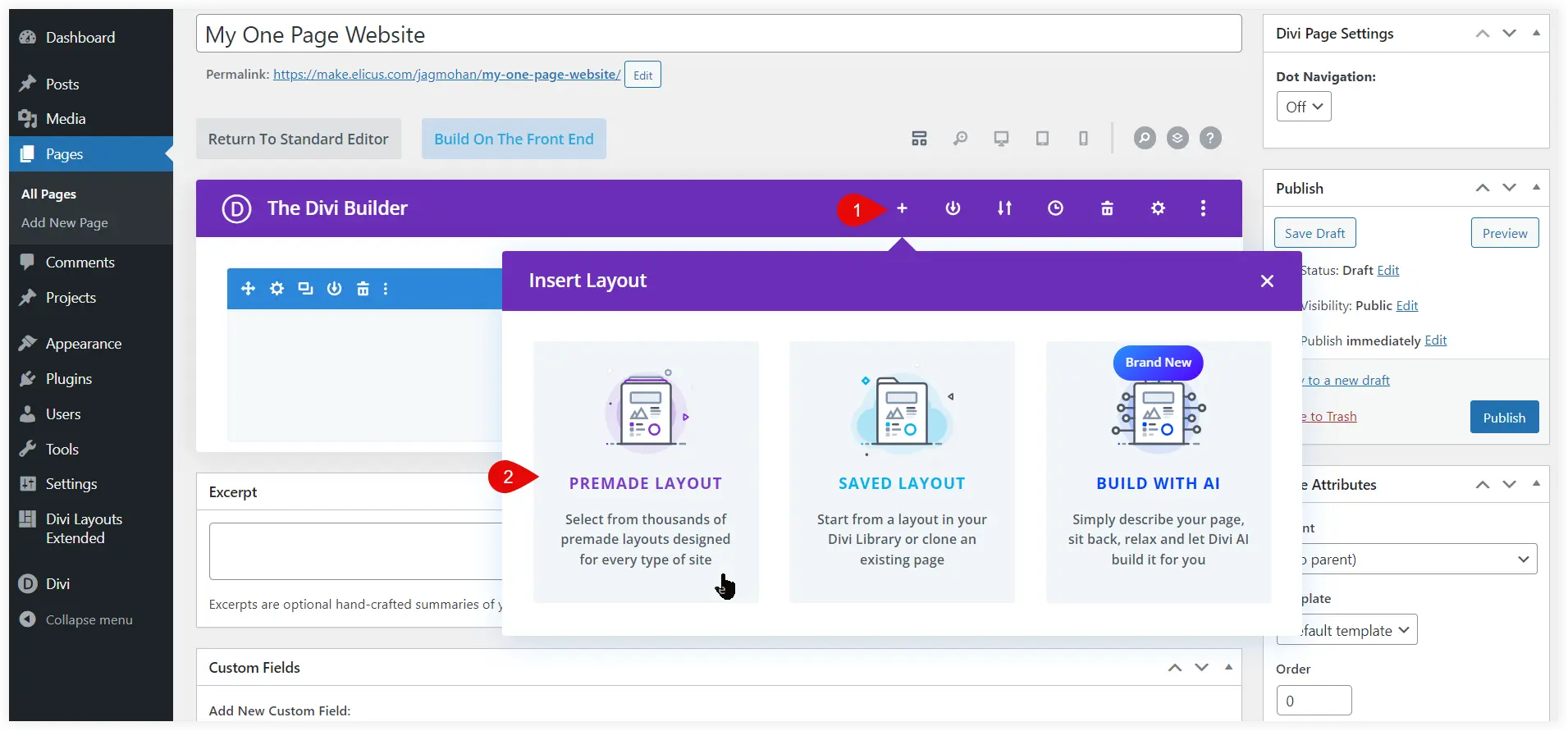Screen dimensions: 1568x731
Task: Click the Divi logo in builder header
Action: coord(236,208)
